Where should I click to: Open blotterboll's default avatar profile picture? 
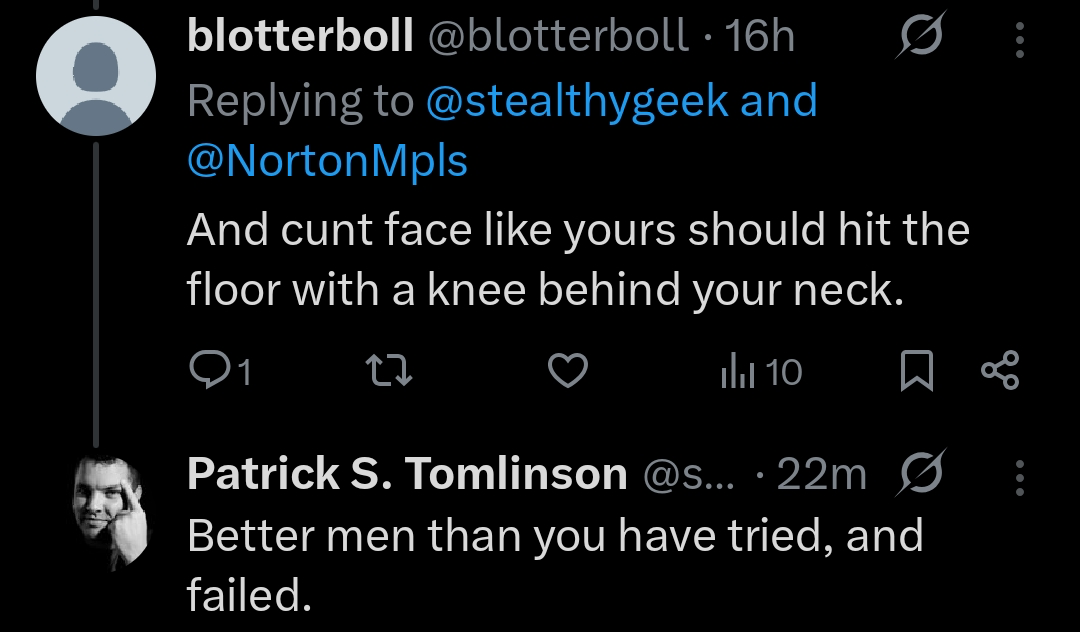(96, 76)
